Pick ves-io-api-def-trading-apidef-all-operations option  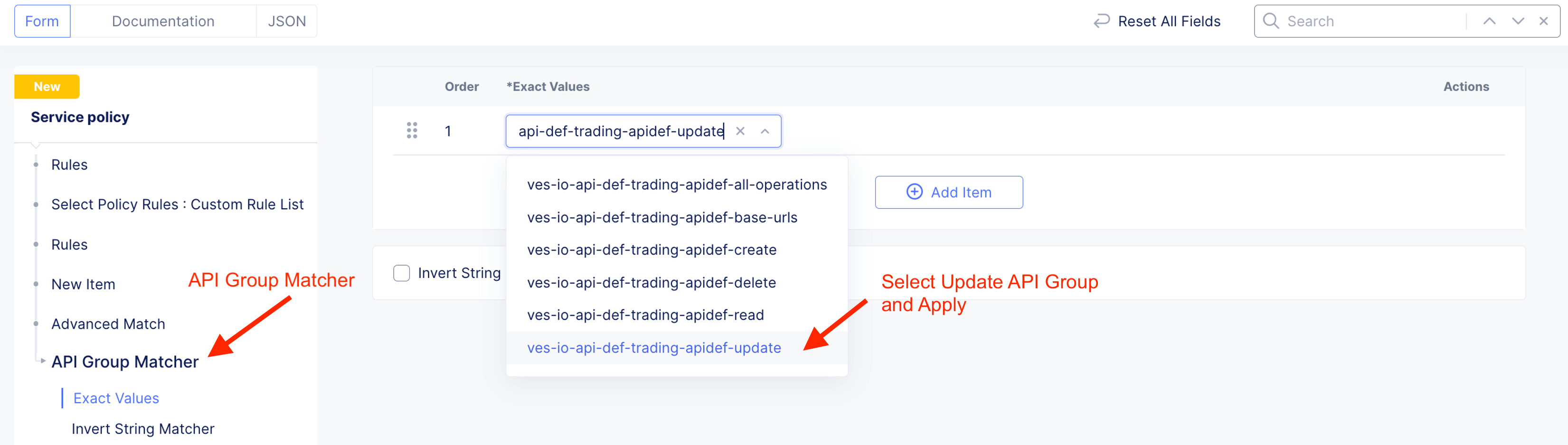coord(677,185)
